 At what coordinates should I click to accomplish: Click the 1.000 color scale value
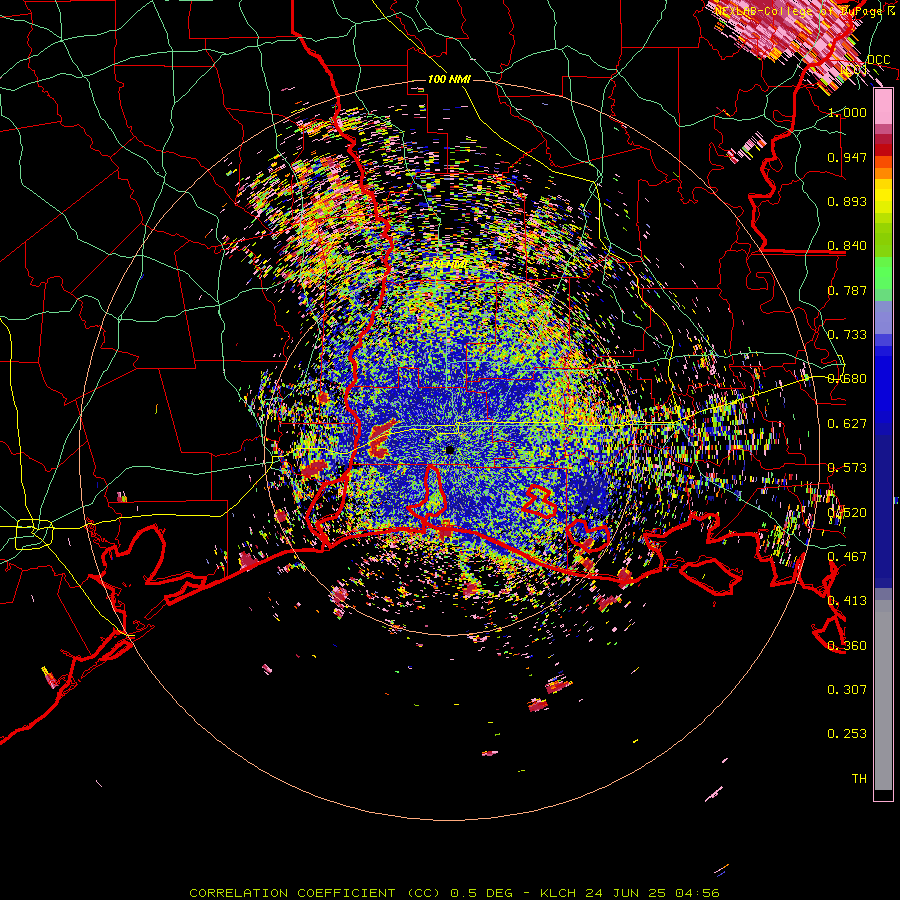pos(847,112)
